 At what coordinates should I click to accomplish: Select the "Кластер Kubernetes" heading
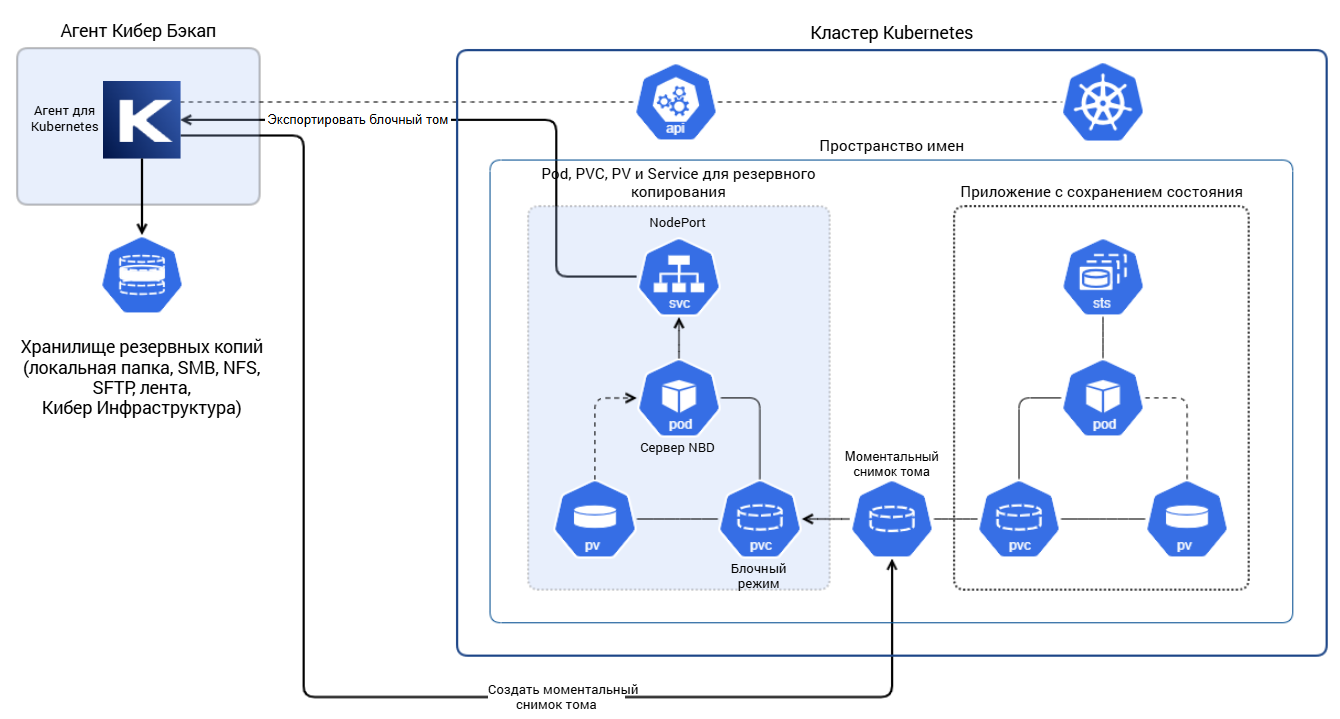(x=891, y=33)
